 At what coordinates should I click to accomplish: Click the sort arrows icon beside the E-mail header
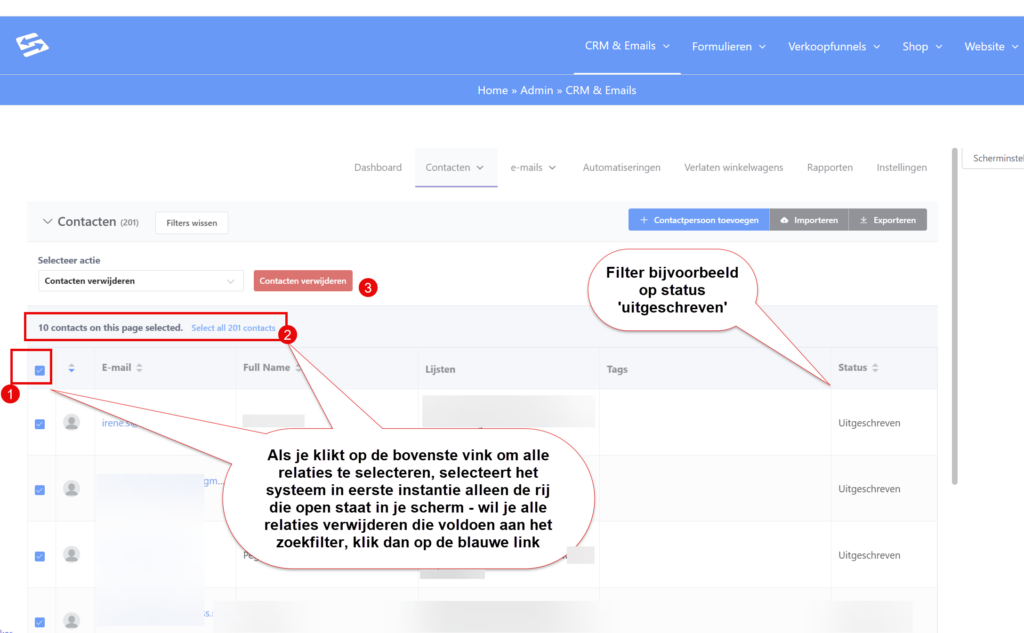tap(139, 368)
